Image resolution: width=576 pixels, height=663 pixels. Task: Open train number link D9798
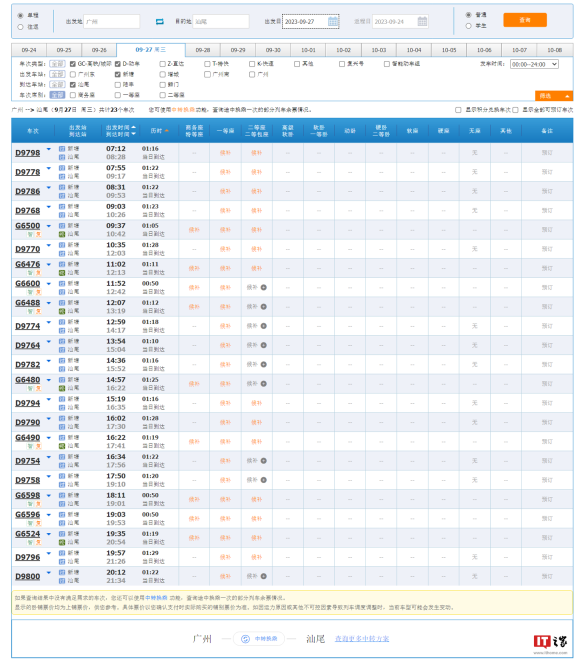[27, 153]
